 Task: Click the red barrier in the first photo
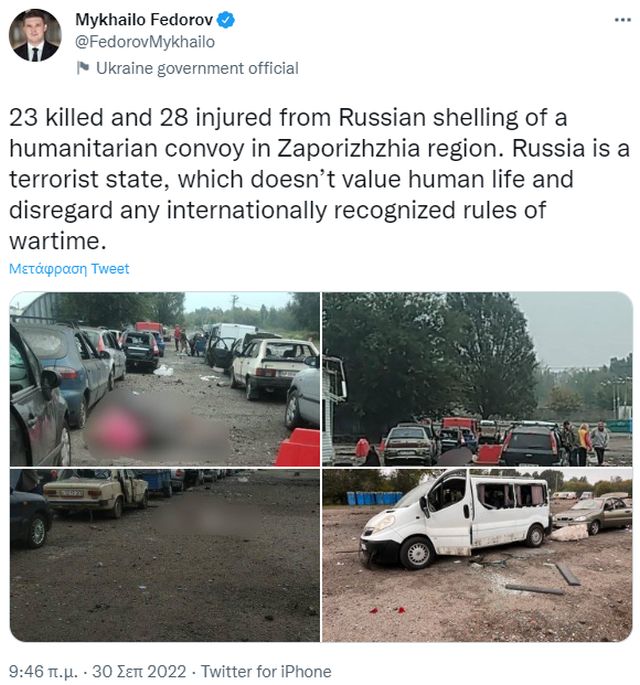tap(298, 447)
